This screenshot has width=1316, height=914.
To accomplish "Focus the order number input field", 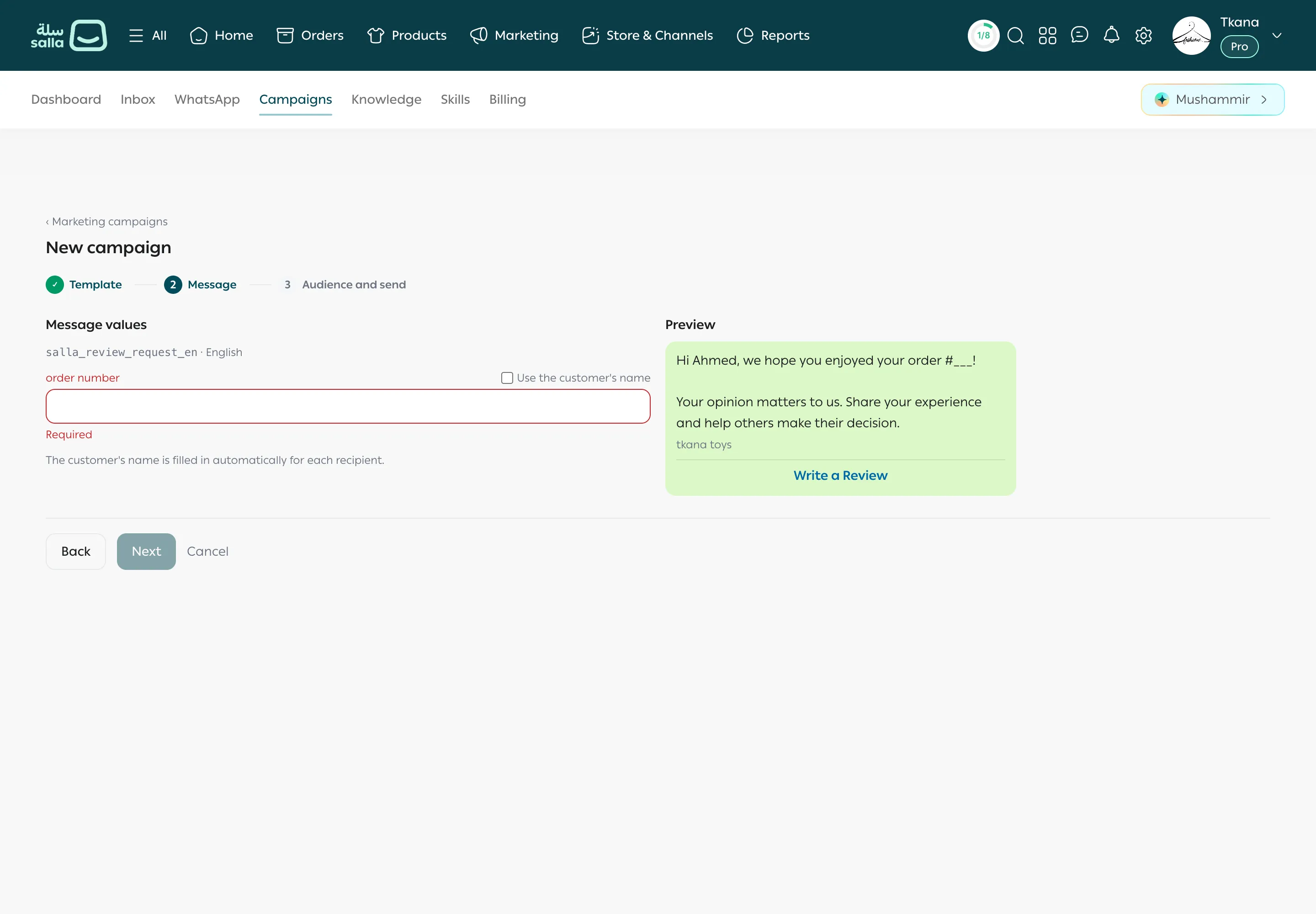I will 348,407.
